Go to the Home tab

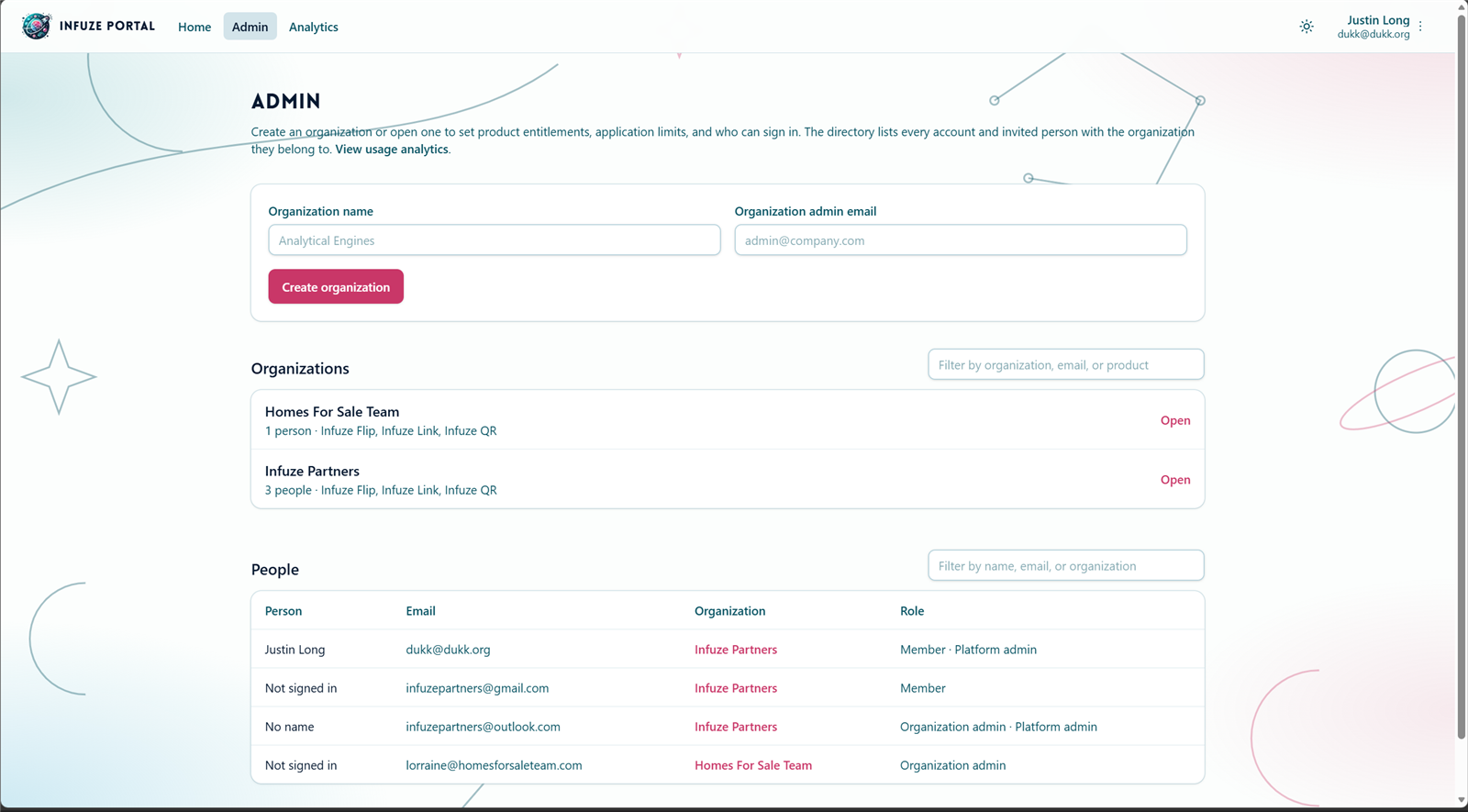coord(195,27)
